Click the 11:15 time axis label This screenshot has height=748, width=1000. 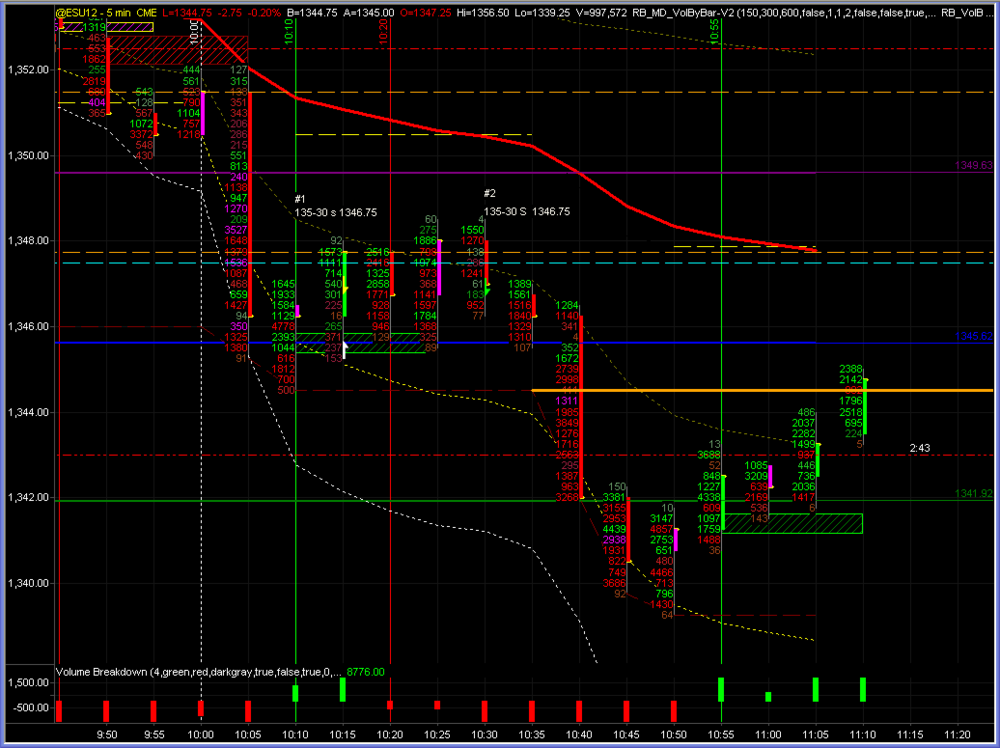910,735
